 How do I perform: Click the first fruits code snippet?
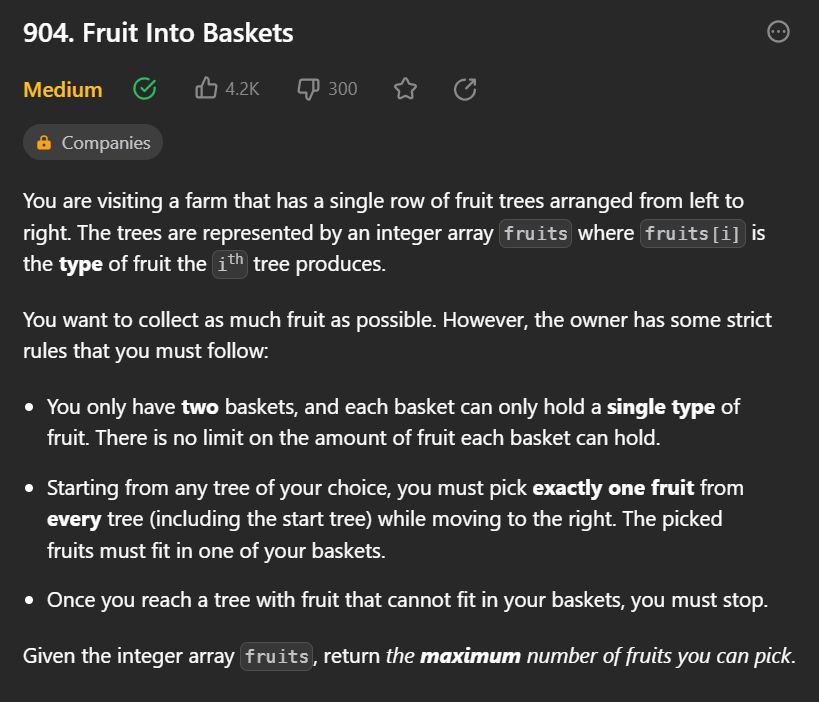535,233
